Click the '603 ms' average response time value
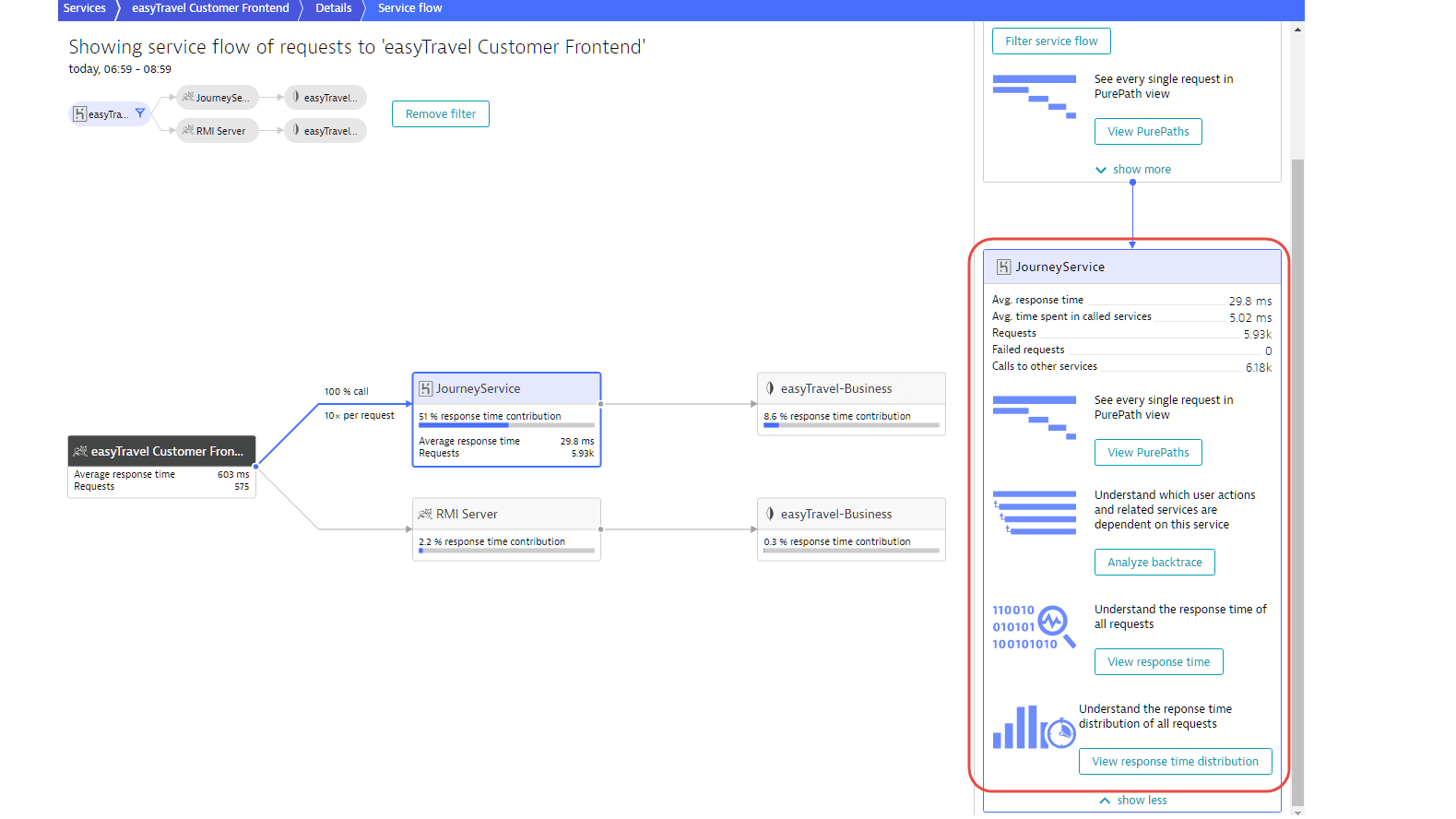 tap(233, 475)
